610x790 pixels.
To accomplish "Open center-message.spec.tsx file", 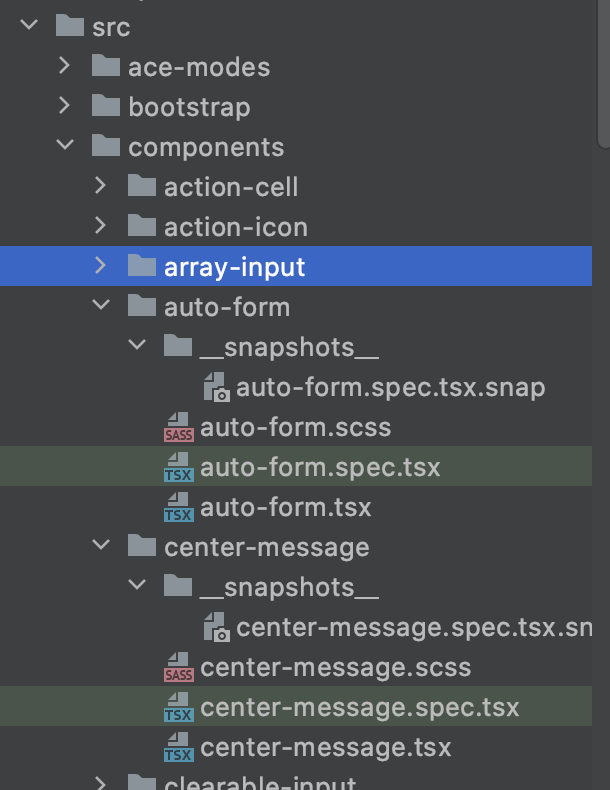I will click(x=360, y=707).
